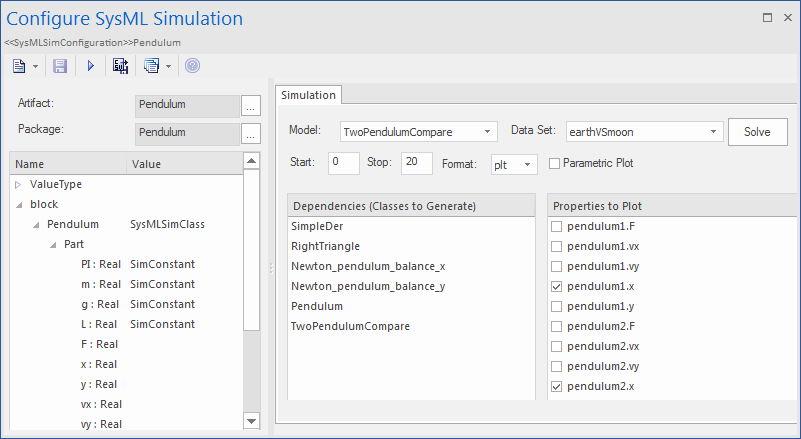Click the new configuration document icon
Image resolution: width=801 pixels, height=439 pixels.
point(19,66)
